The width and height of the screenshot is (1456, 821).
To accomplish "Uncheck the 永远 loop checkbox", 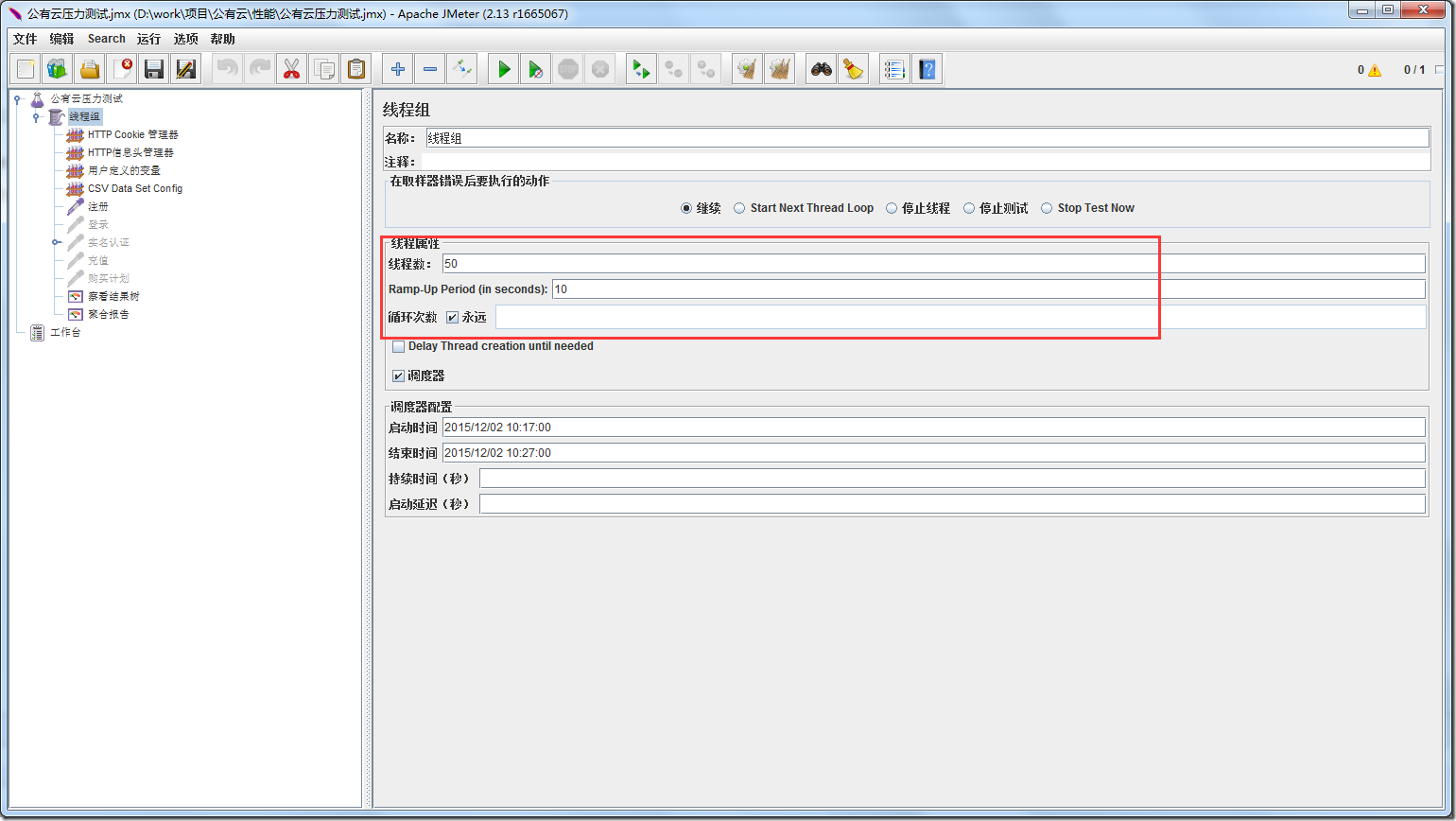I will 452,317.
